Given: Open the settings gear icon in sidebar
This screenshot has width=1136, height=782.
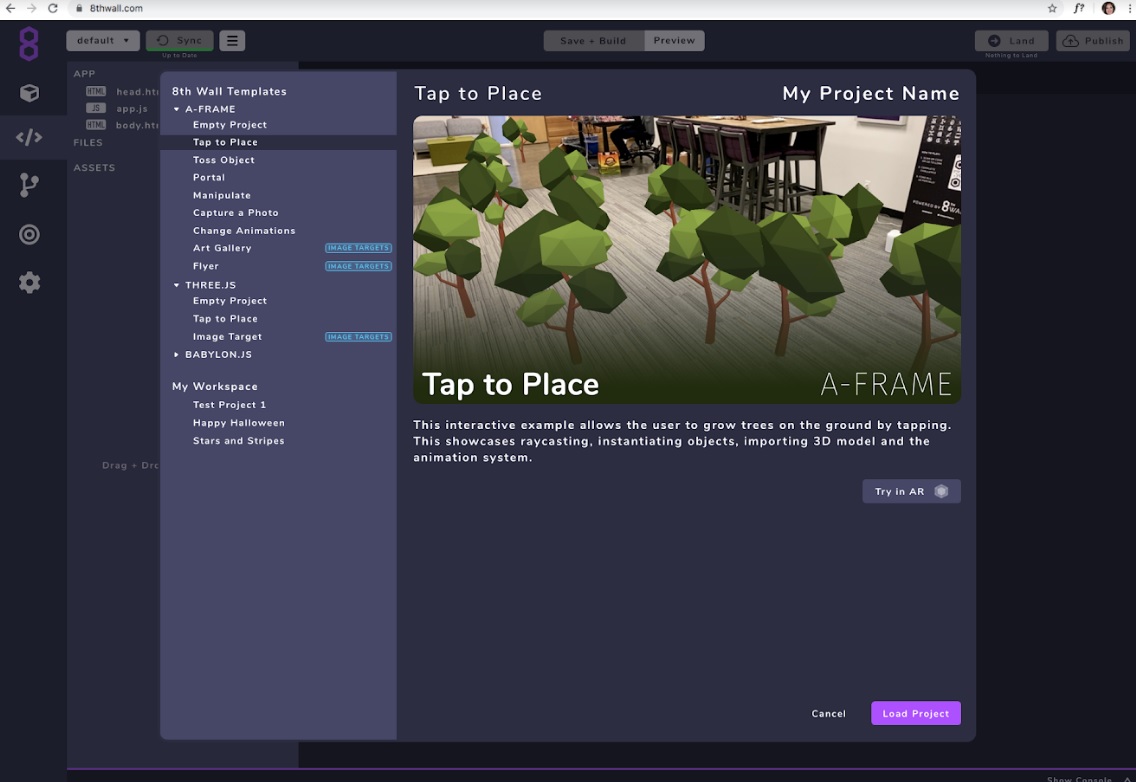Looking at the screenshot, I should 29,283.
